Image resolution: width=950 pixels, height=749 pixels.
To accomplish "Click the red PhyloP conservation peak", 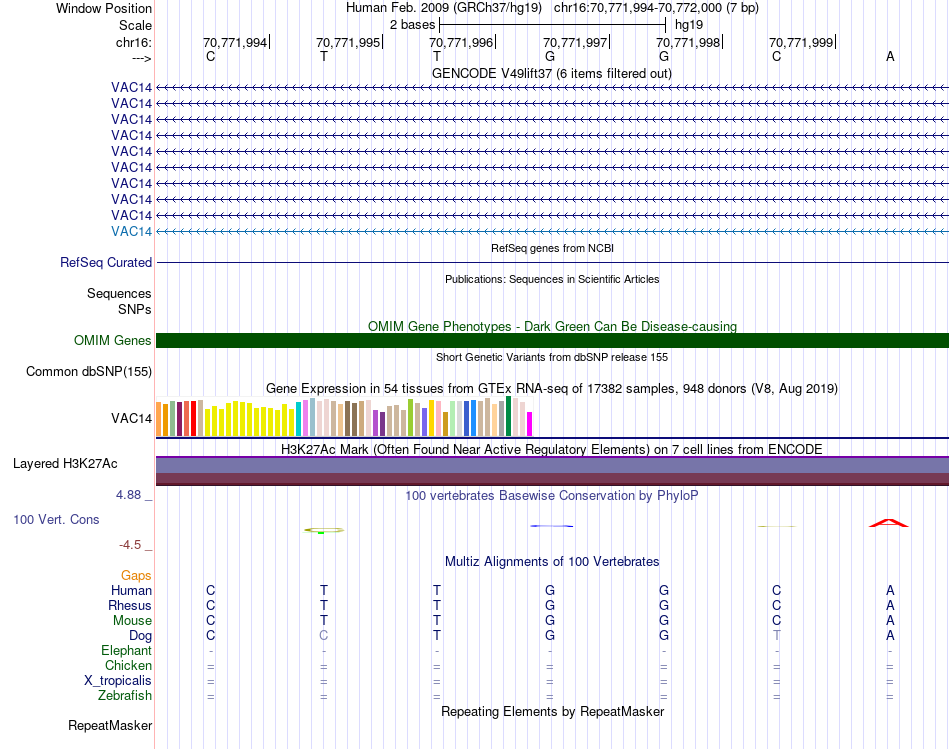I will click(x=889, y=523).
